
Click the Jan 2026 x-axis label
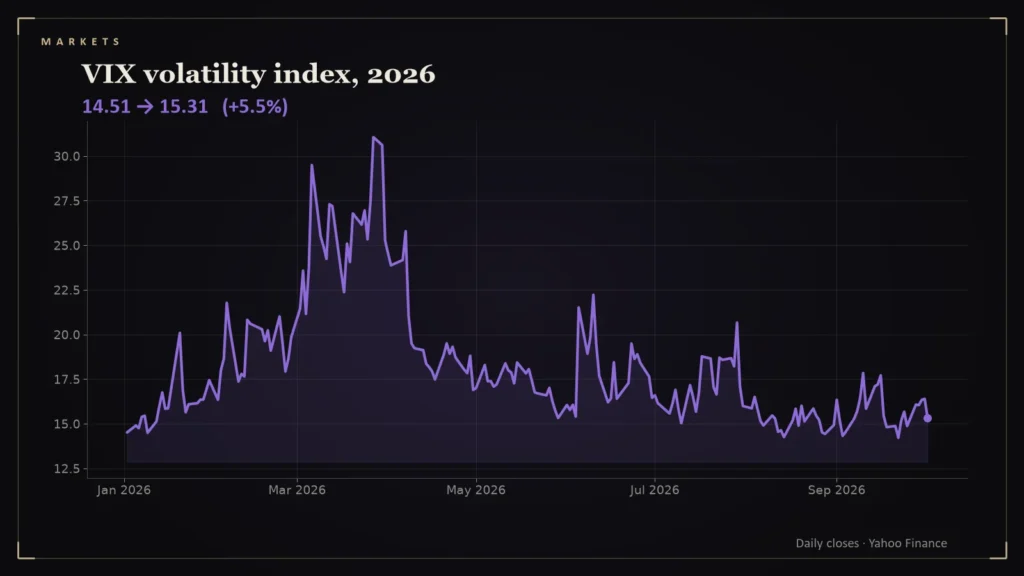[123, 490]
